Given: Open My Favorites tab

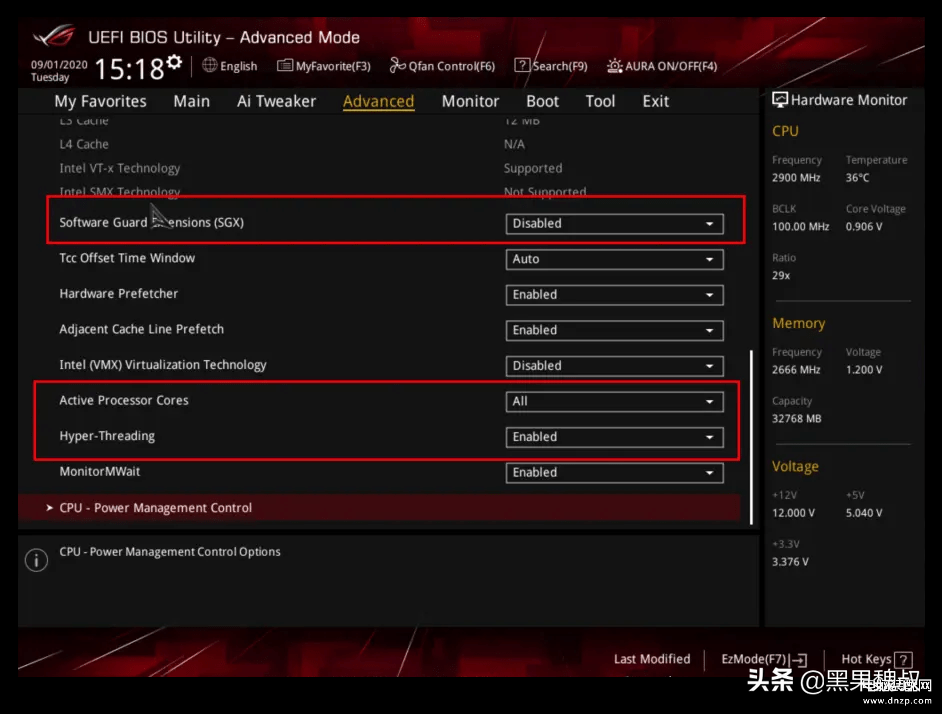Looking at the screenshot, I should click(x=100, y=101).
